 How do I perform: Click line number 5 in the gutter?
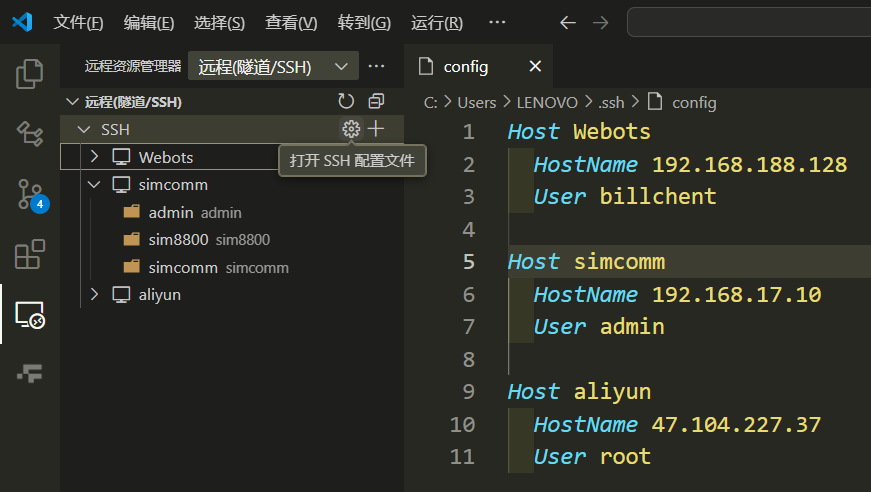(x=469, y=262)
